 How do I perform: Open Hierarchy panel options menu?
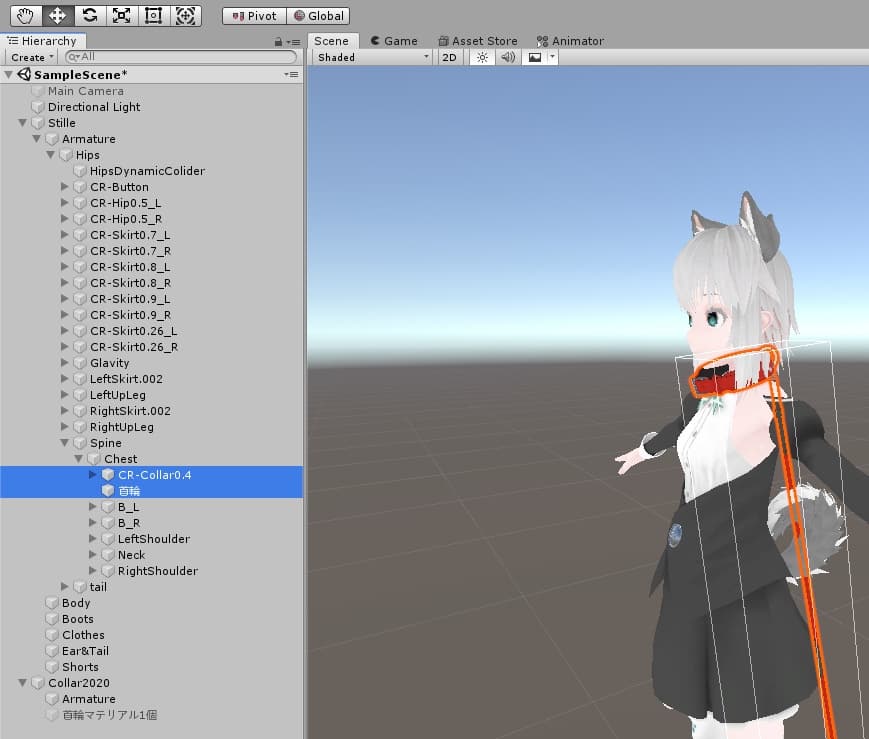click(x=294, y=42)
